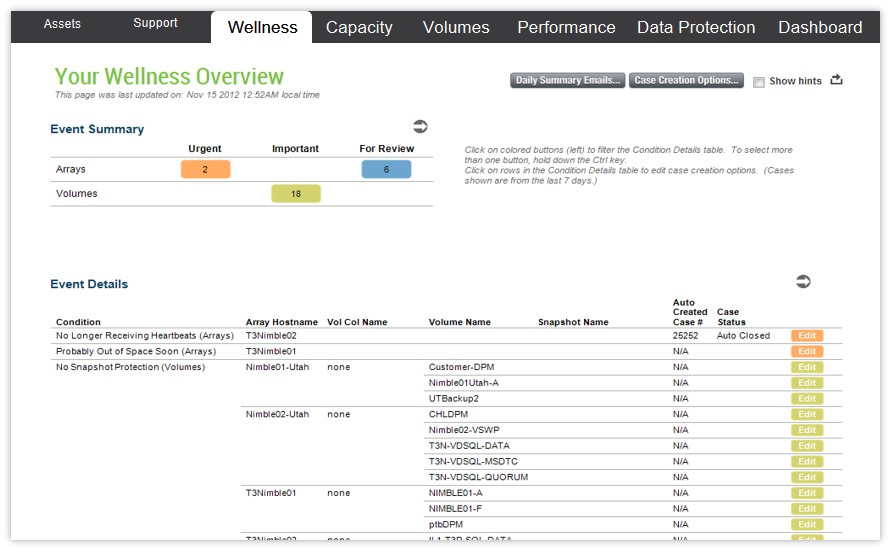Filter by For Review array events (6)
Screen dimensions: 891x551
coord(386,170)
